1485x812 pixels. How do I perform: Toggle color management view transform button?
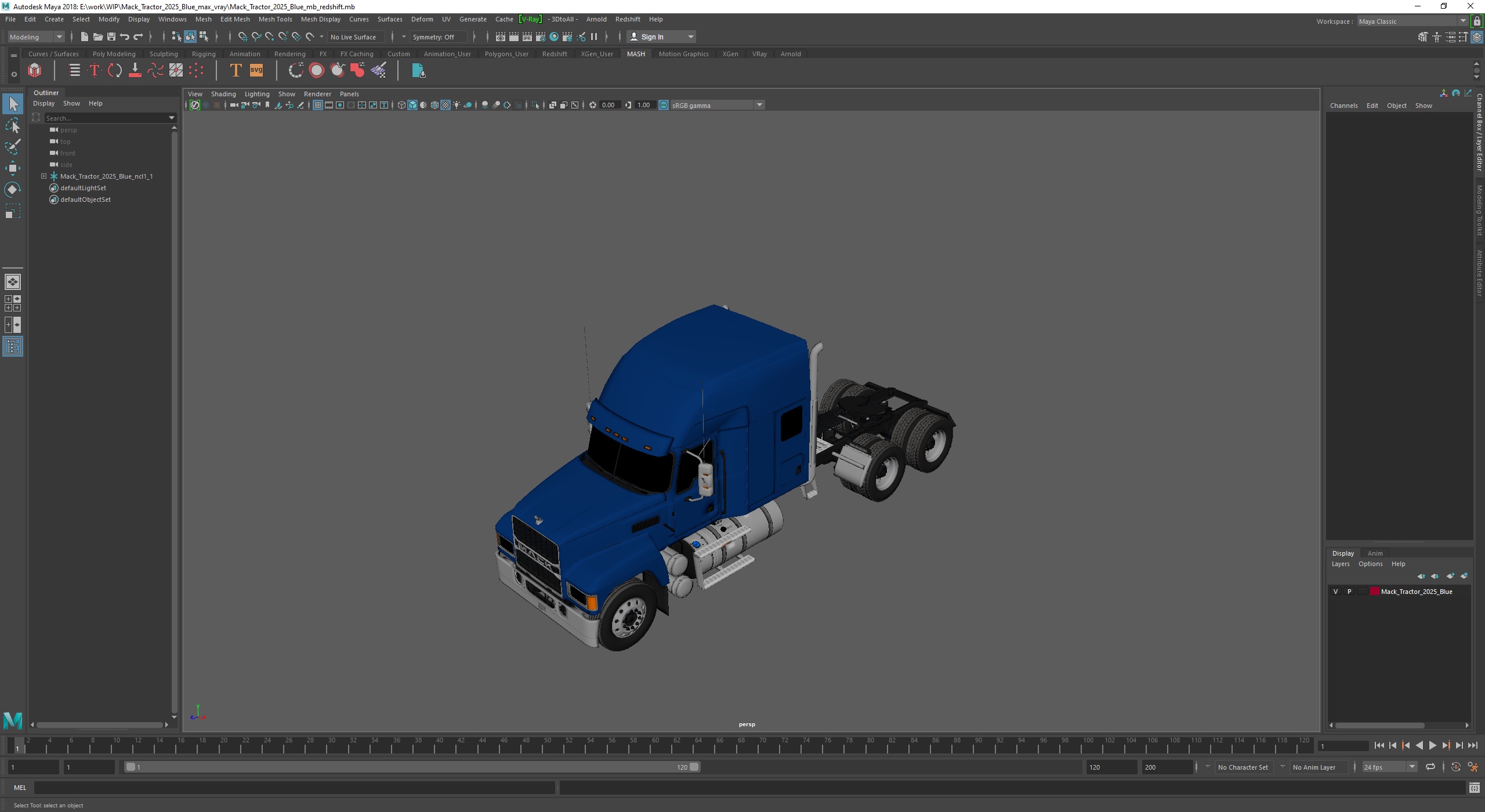664,105
